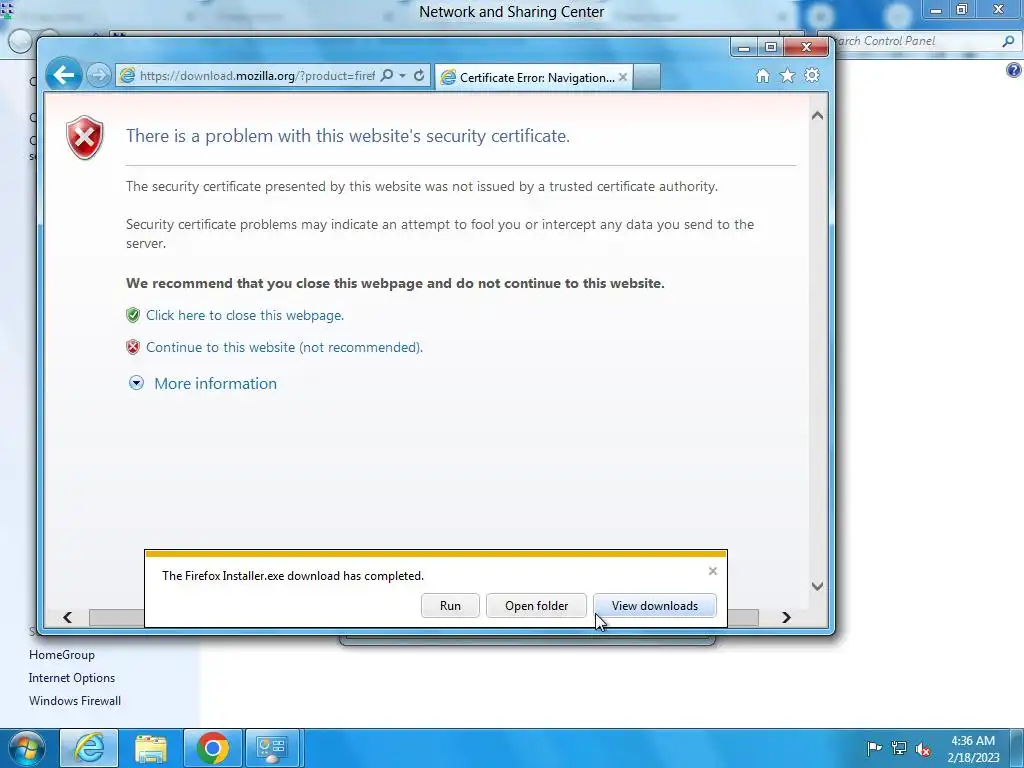
Task: Close the Internet Explorer window
Action: point(806,48)
